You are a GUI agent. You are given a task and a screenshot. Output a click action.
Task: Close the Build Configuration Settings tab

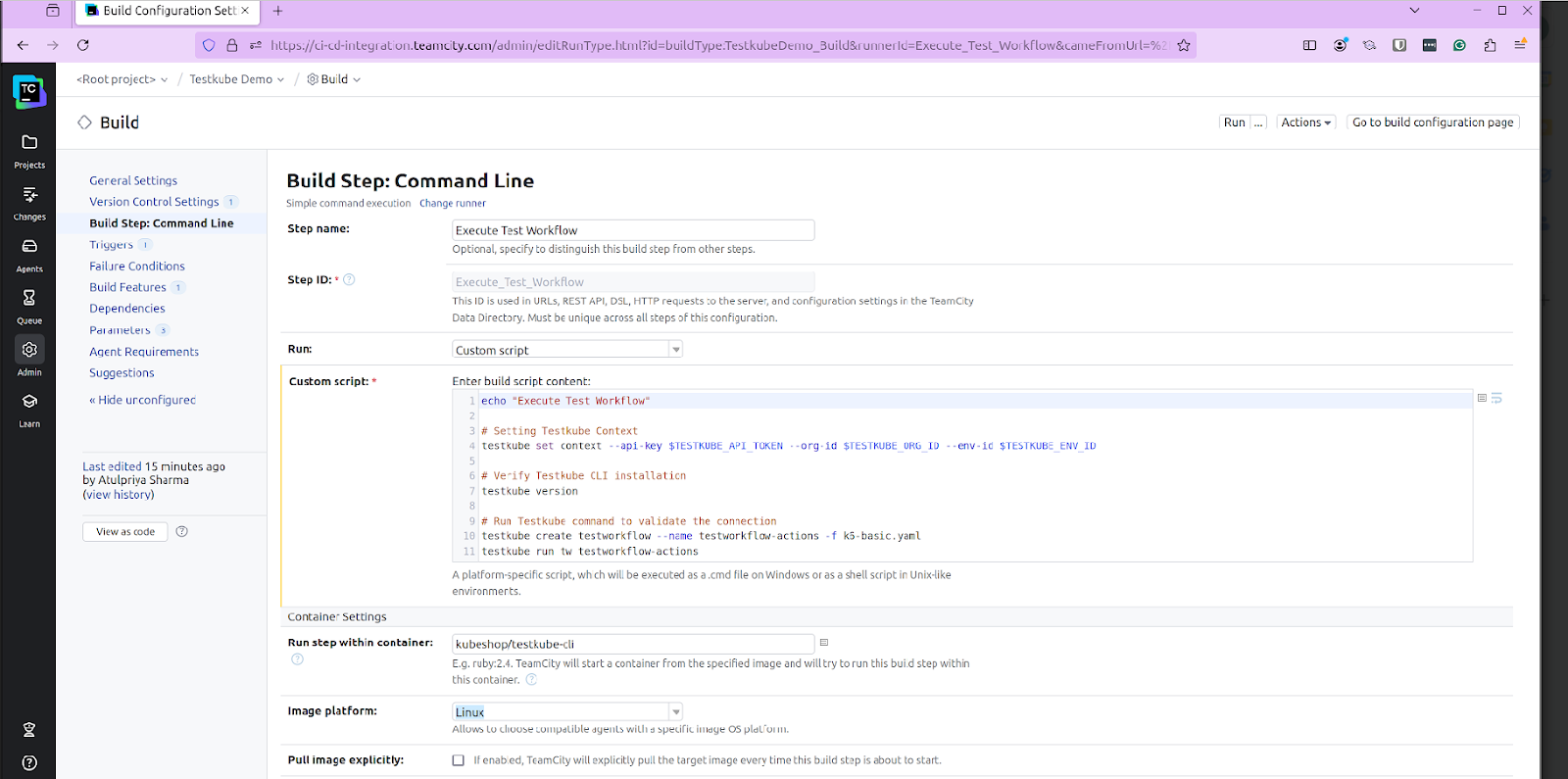point(246,11)
